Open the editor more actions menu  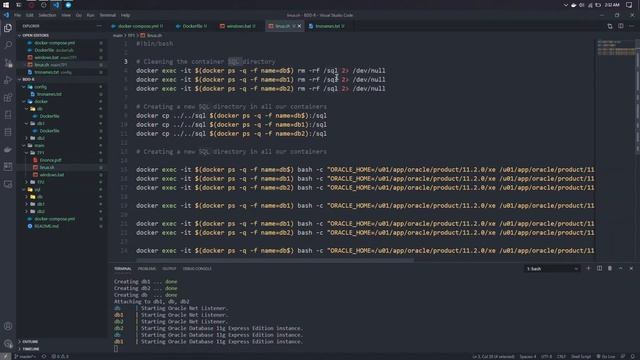(631, 26)
